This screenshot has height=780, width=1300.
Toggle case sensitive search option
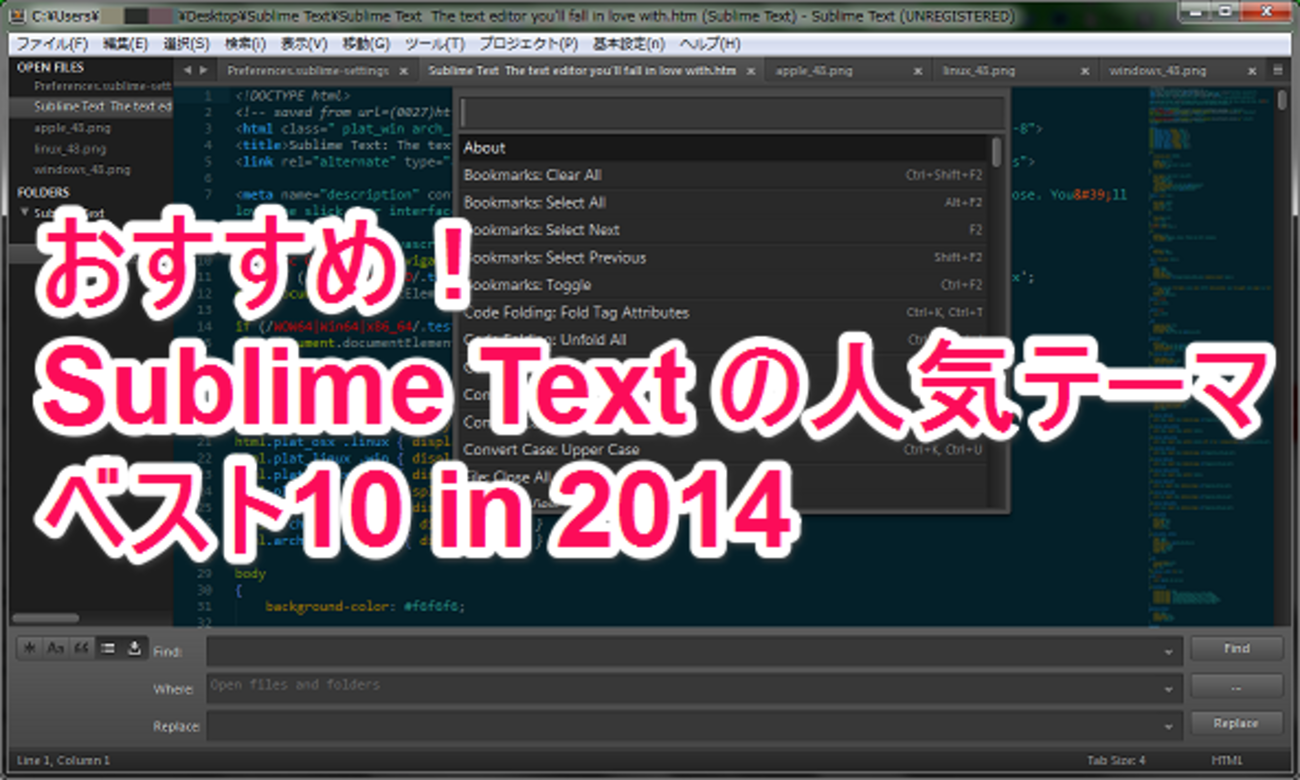[x=56, y=649]
